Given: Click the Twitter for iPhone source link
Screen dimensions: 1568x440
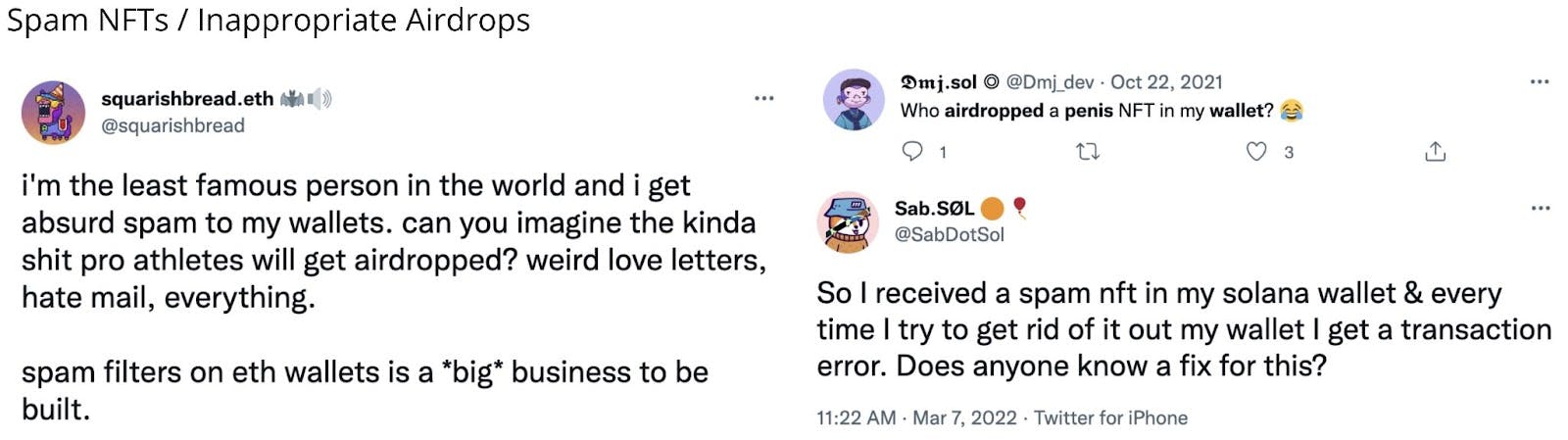Looking at the screenshot, I should (1110, 417).
